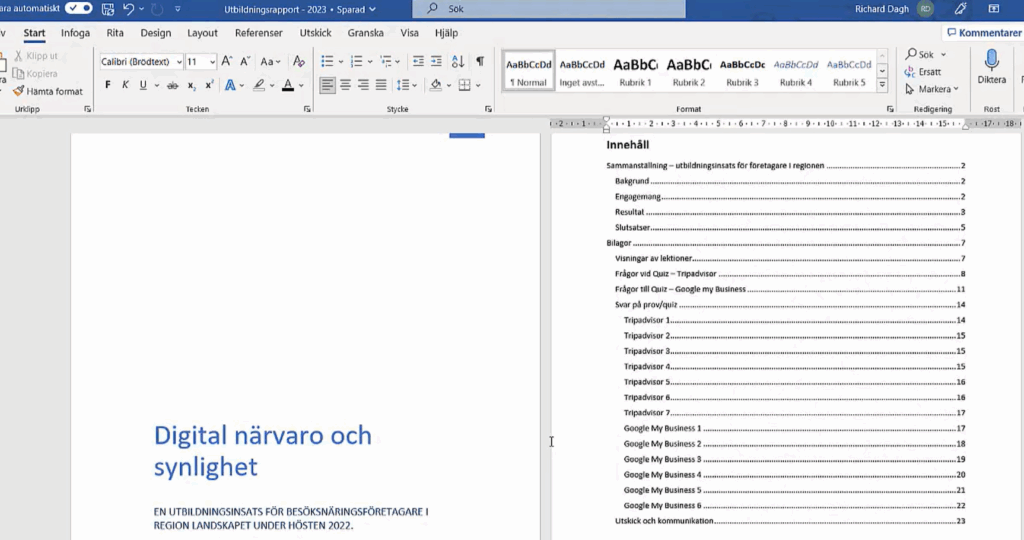Open the font size dropdown
This screenshot has width=1024, height=540.
[x=212, y=62]
